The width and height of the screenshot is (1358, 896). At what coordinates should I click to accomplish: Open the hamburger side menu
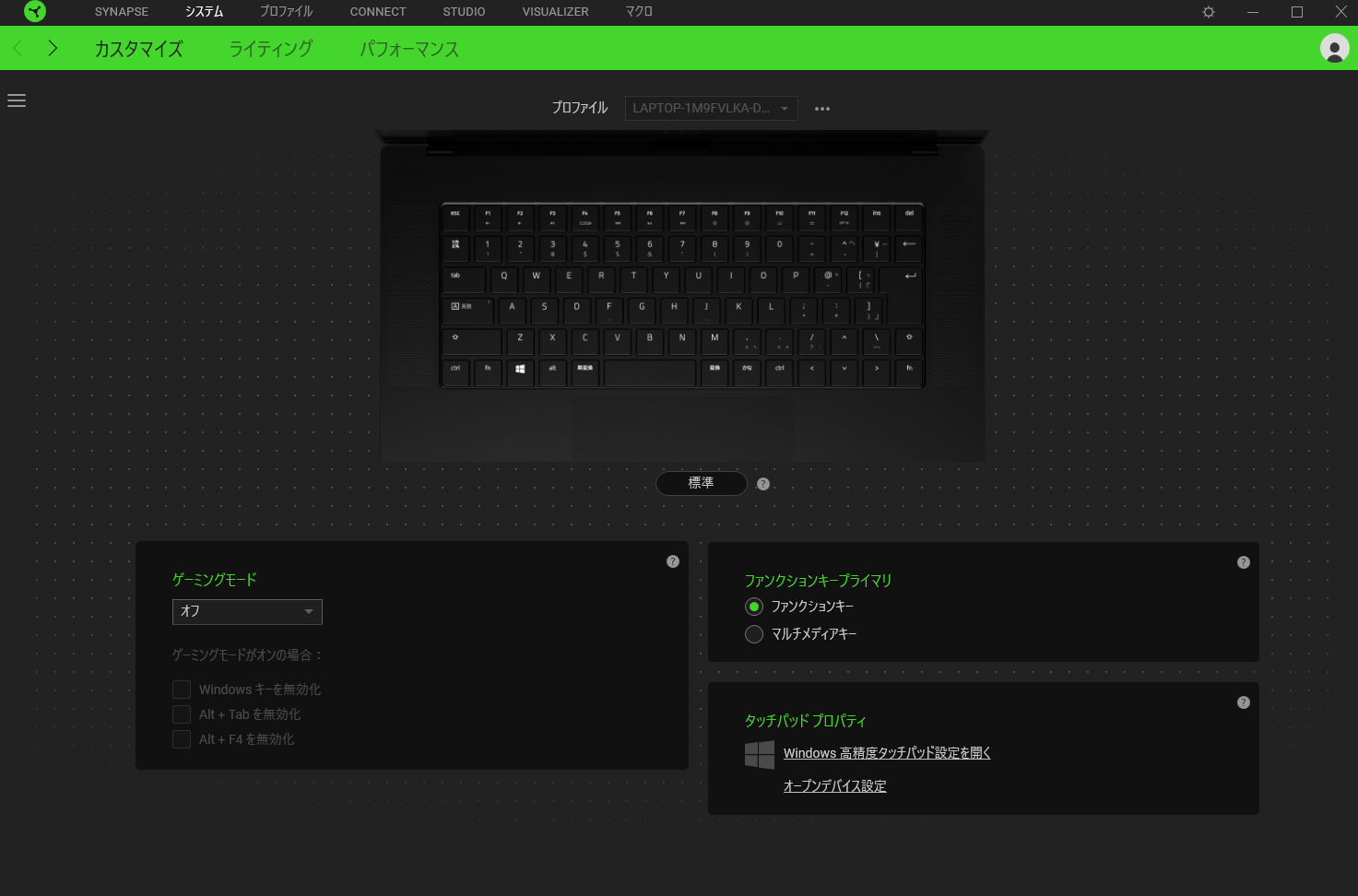pos(17,100)
